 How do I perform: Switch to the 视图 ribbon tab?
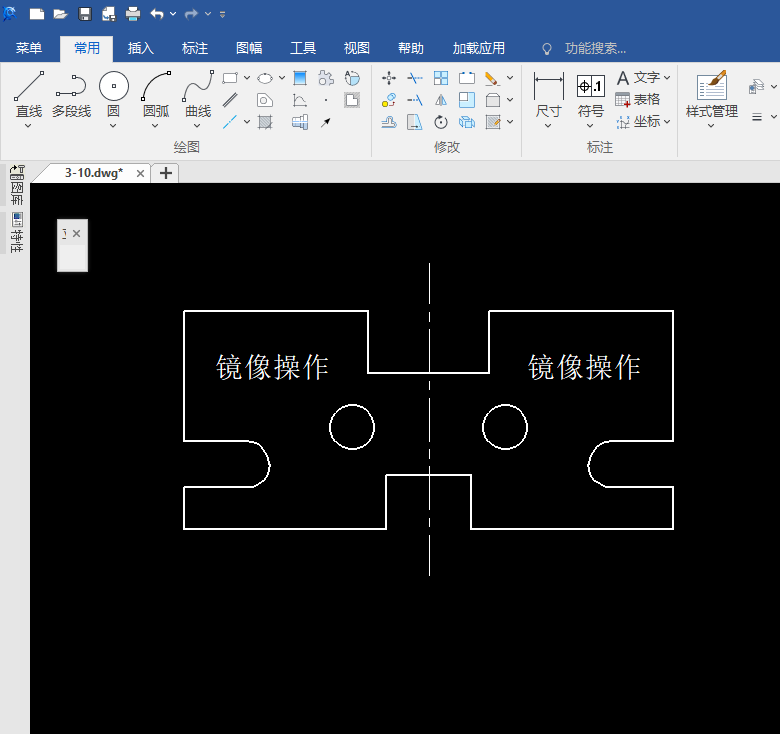(357, 48)
